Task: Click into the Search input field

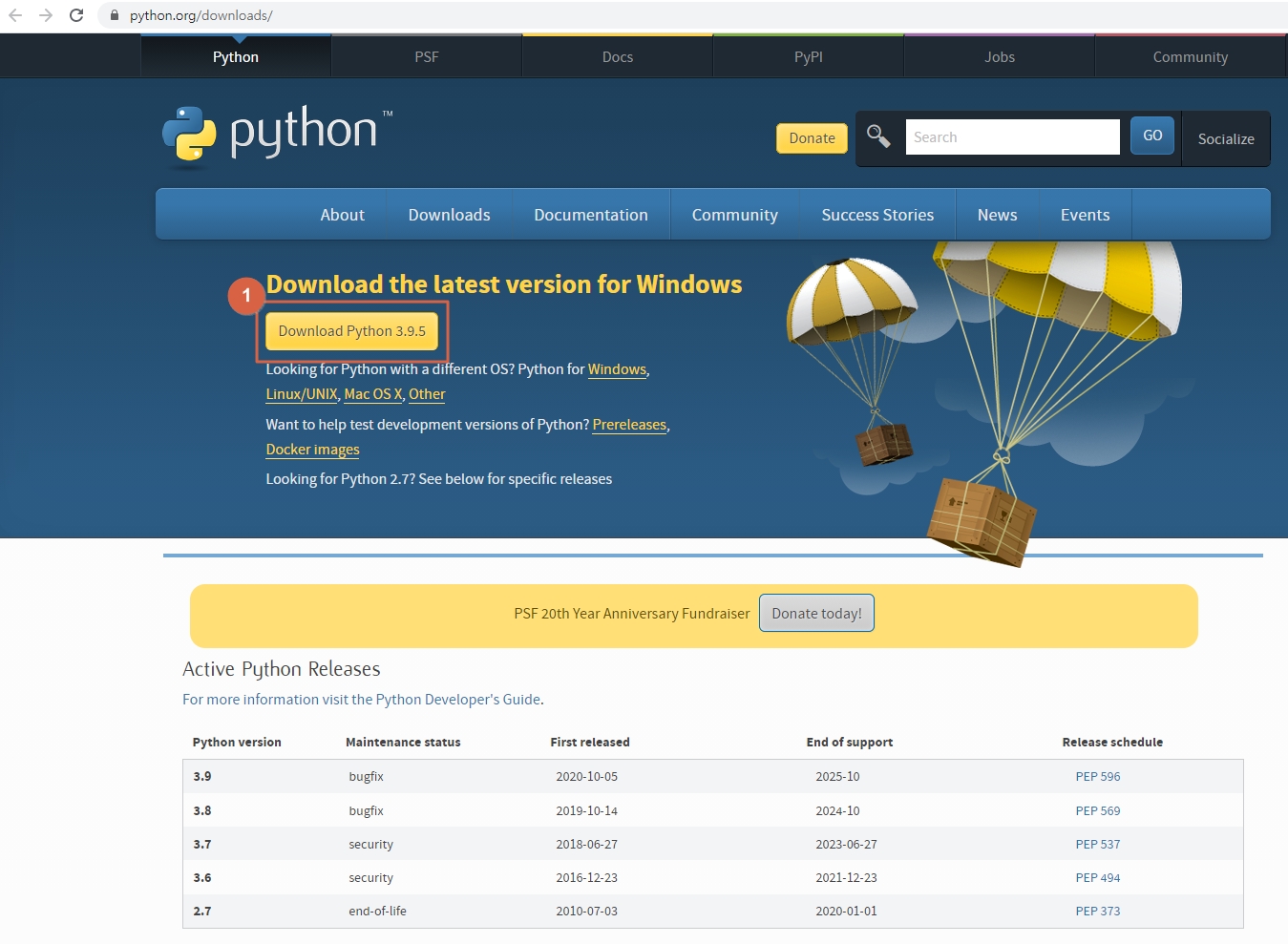Action: [1012, 136]
